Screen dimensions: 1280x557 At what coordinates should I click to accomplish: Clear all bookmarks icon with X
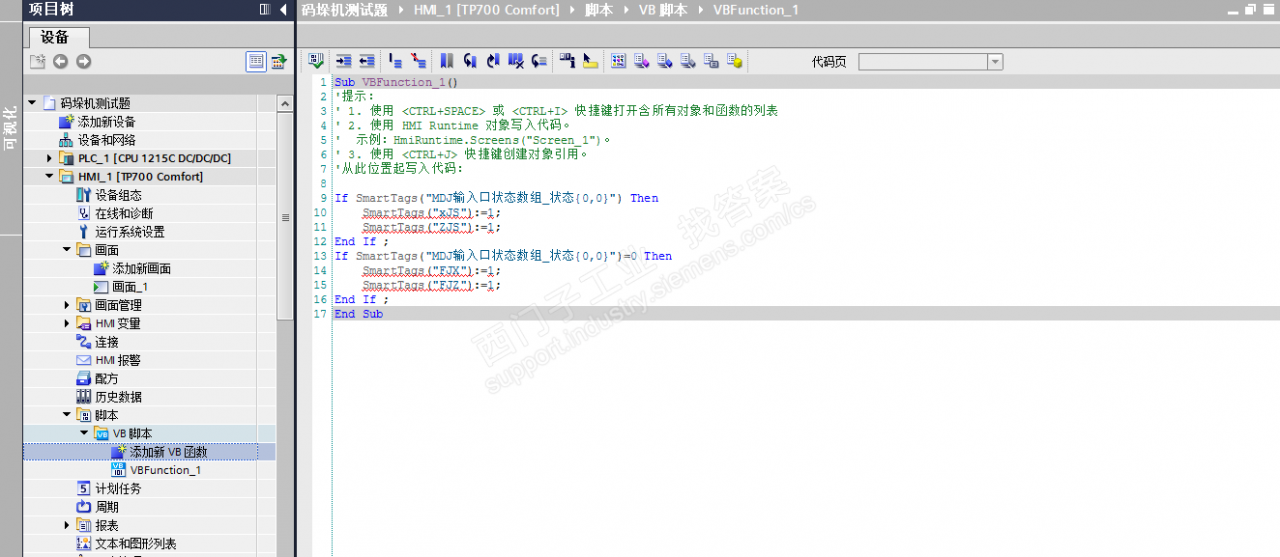(x=516, y=61)
